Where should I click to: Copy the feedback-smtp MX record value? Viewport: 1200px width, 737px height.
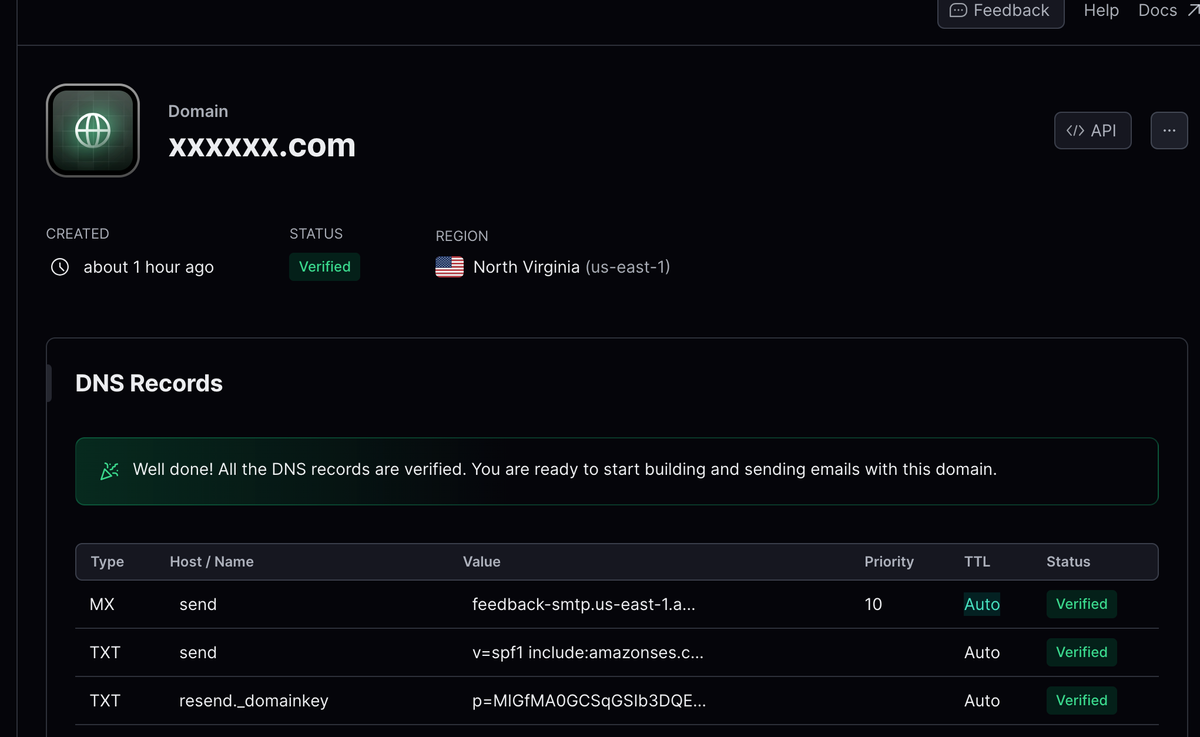583,604
